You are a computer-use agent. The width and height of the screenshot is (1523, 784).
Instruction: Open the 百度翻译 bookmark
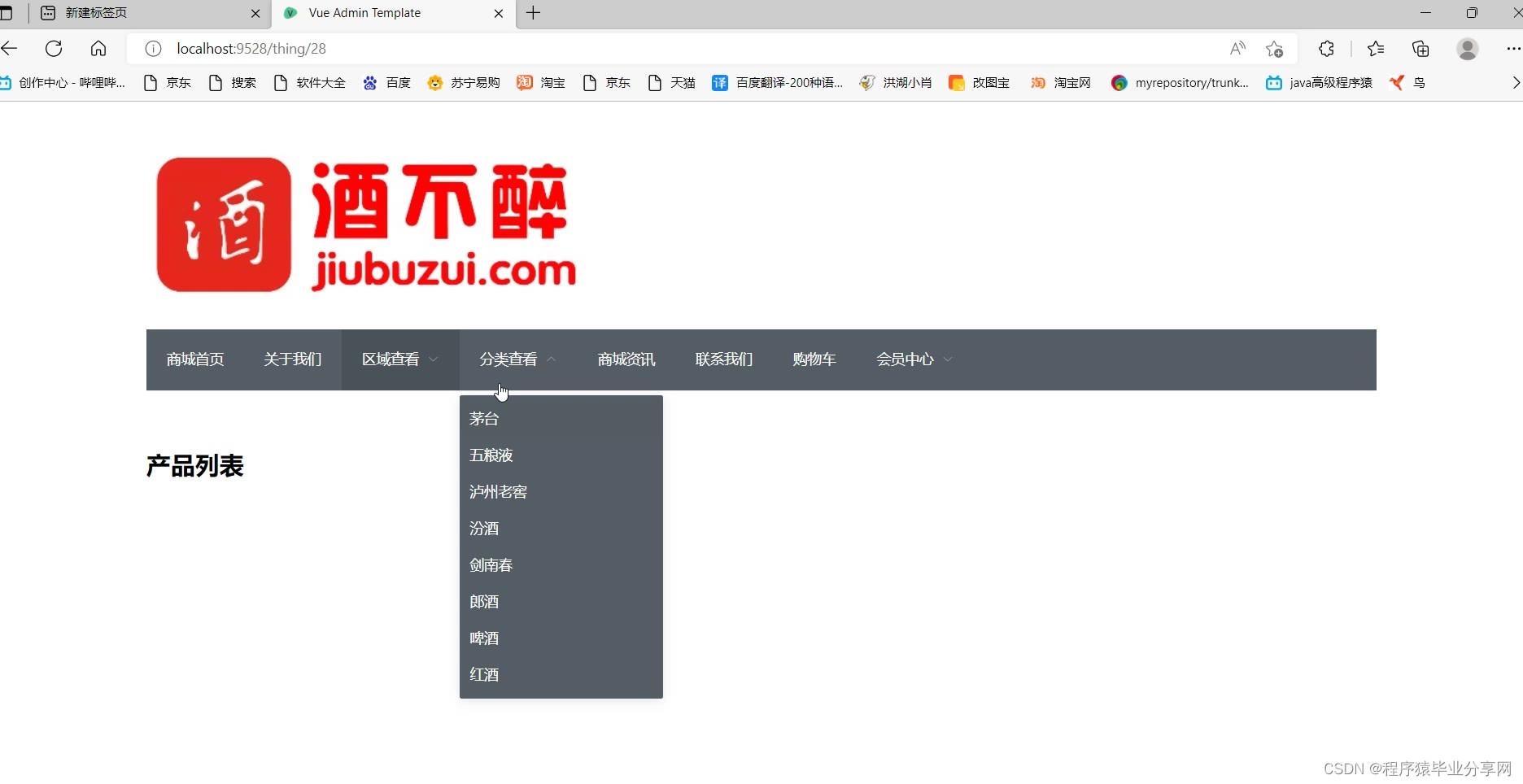777,83
